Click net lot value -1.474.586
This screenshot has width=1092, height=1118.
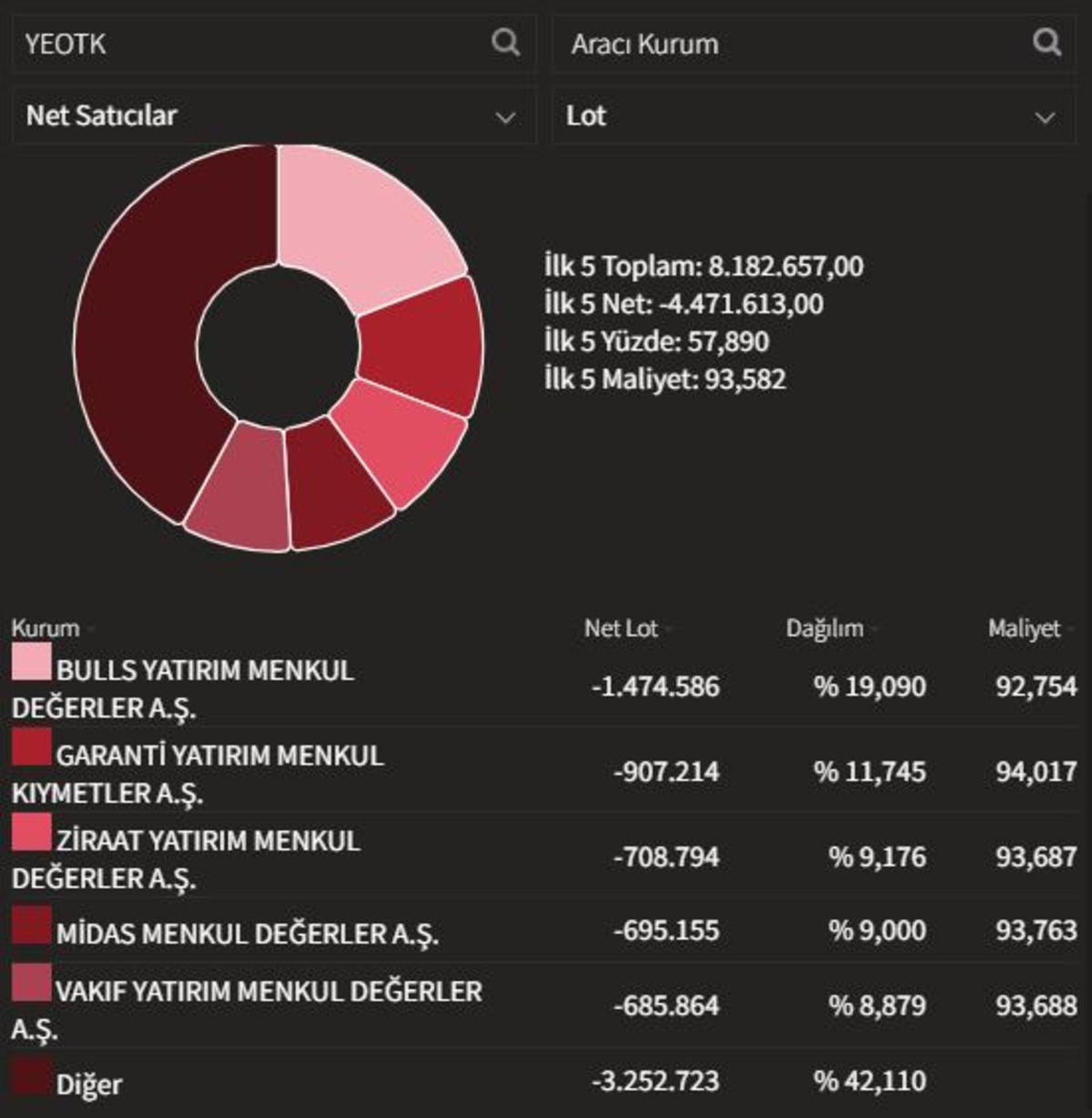click(x=654, y=686)
